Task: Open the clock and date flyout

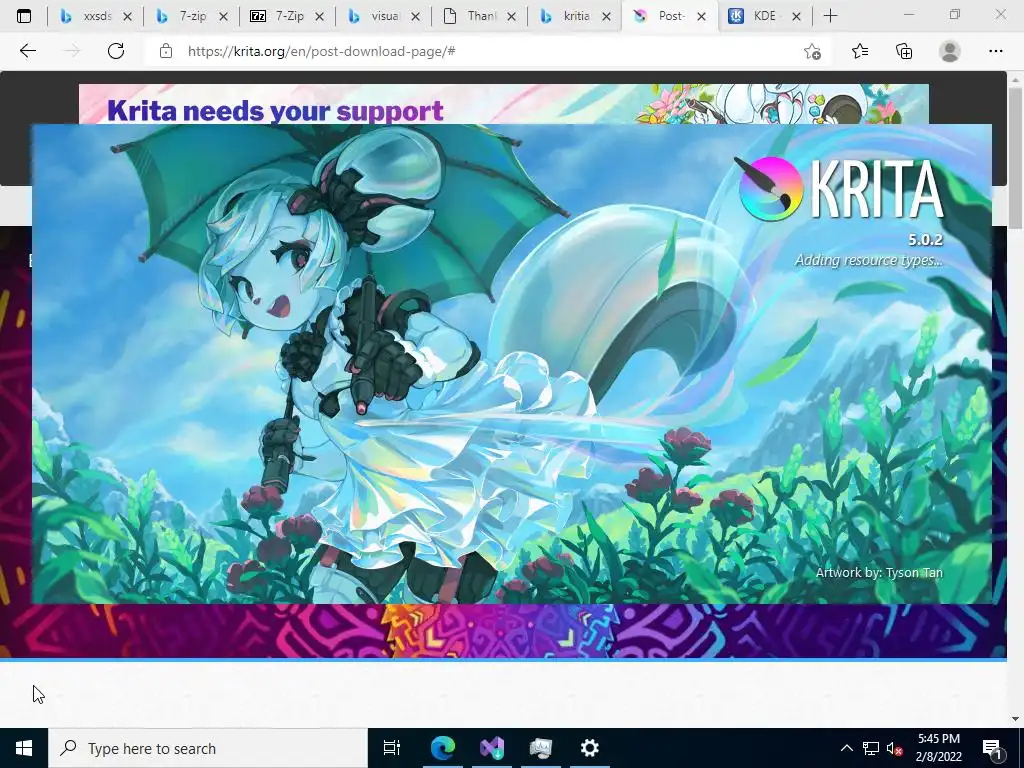Action: pos(938,748)
